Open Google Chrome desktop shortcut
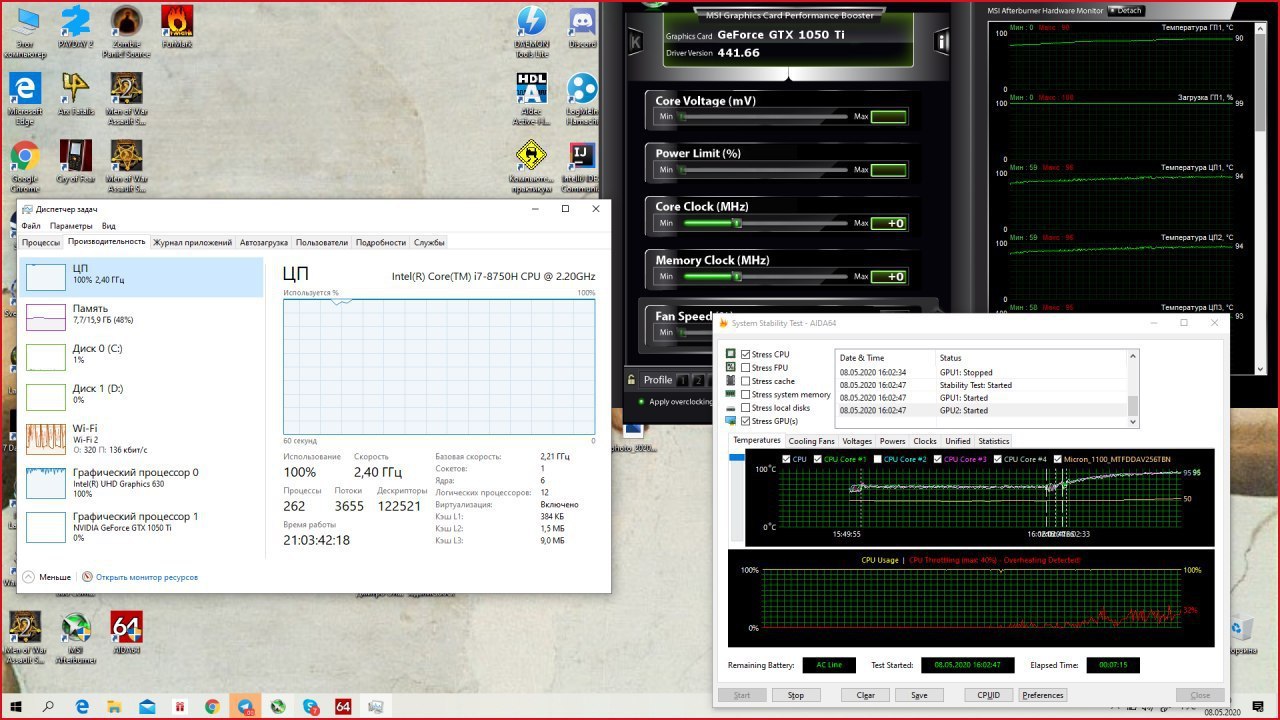The image size is (1280, 720). 25,165
